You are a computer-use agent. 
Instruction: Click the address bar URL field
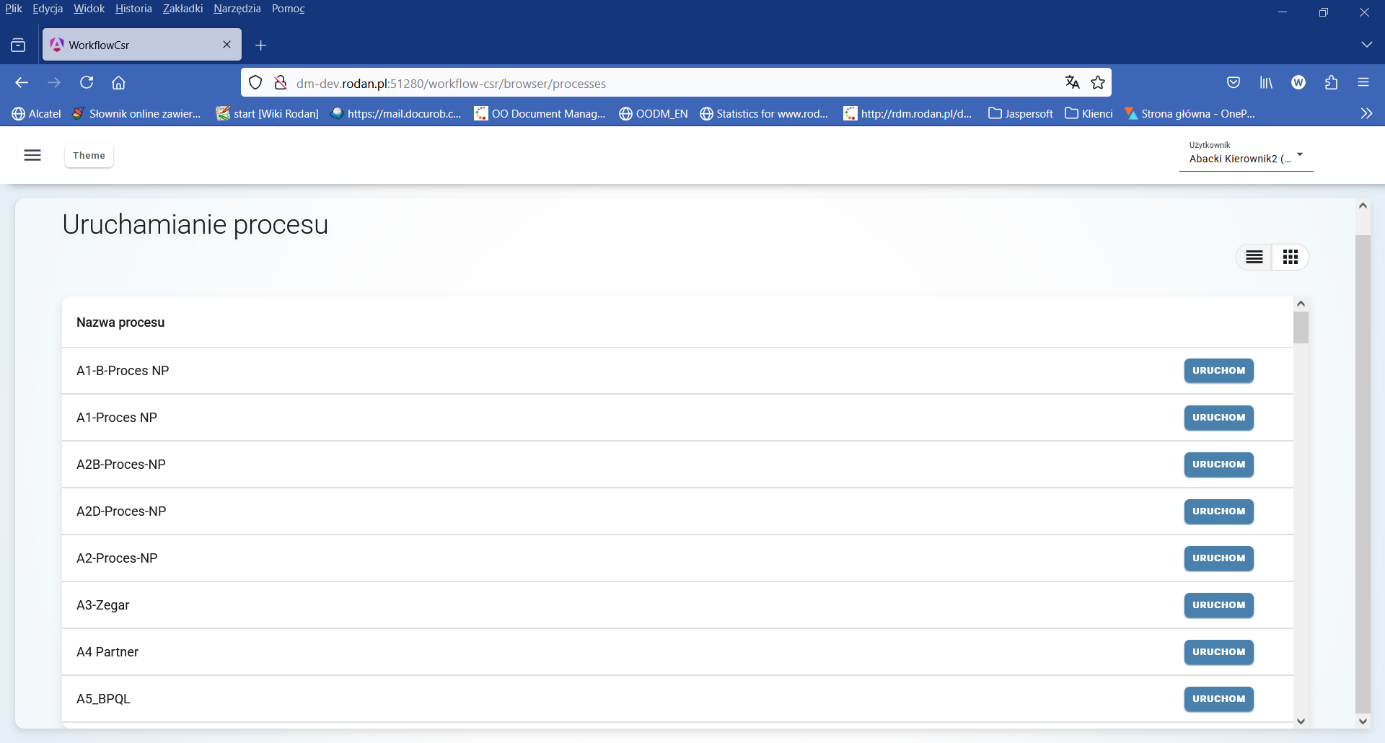650,83
